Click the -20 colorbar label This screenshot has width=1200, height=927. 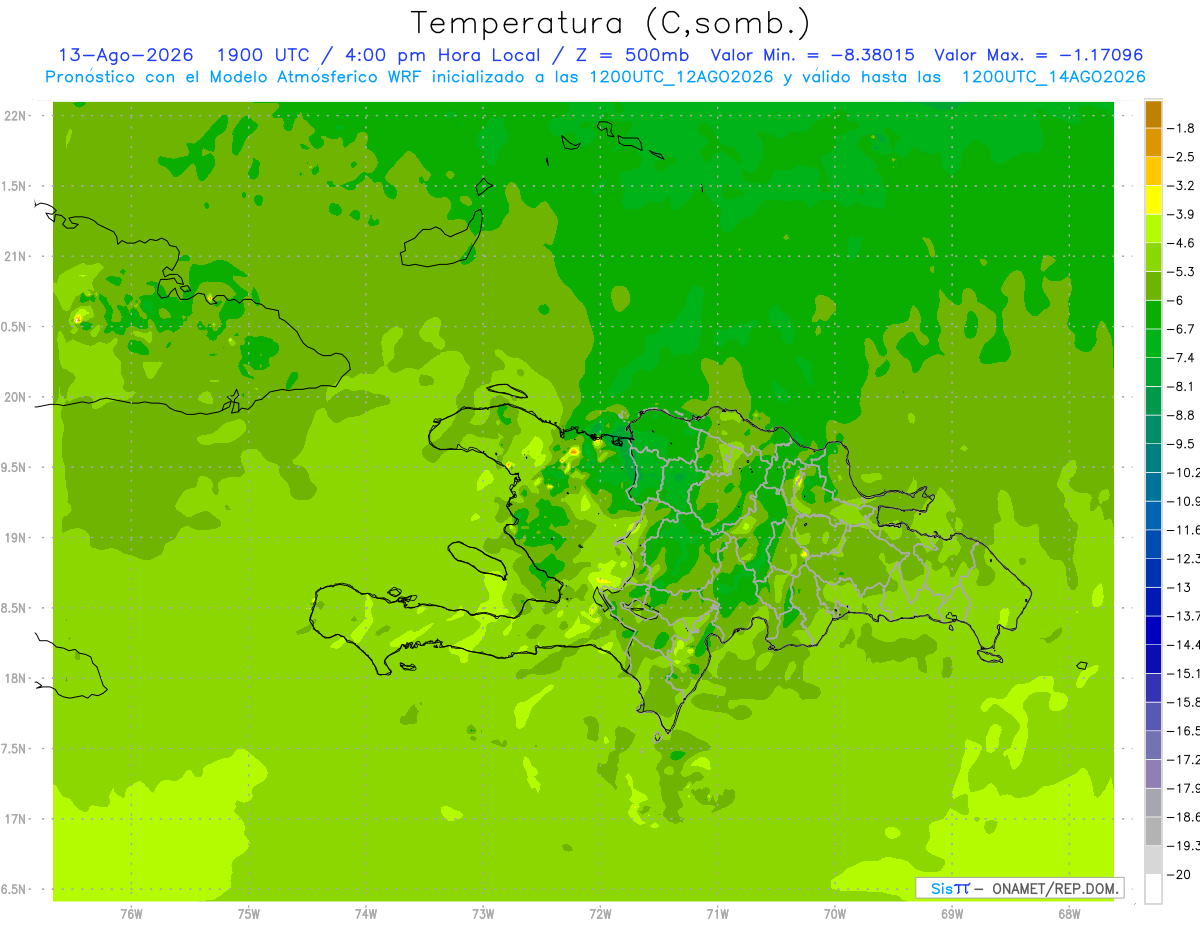pos(1180,874)
